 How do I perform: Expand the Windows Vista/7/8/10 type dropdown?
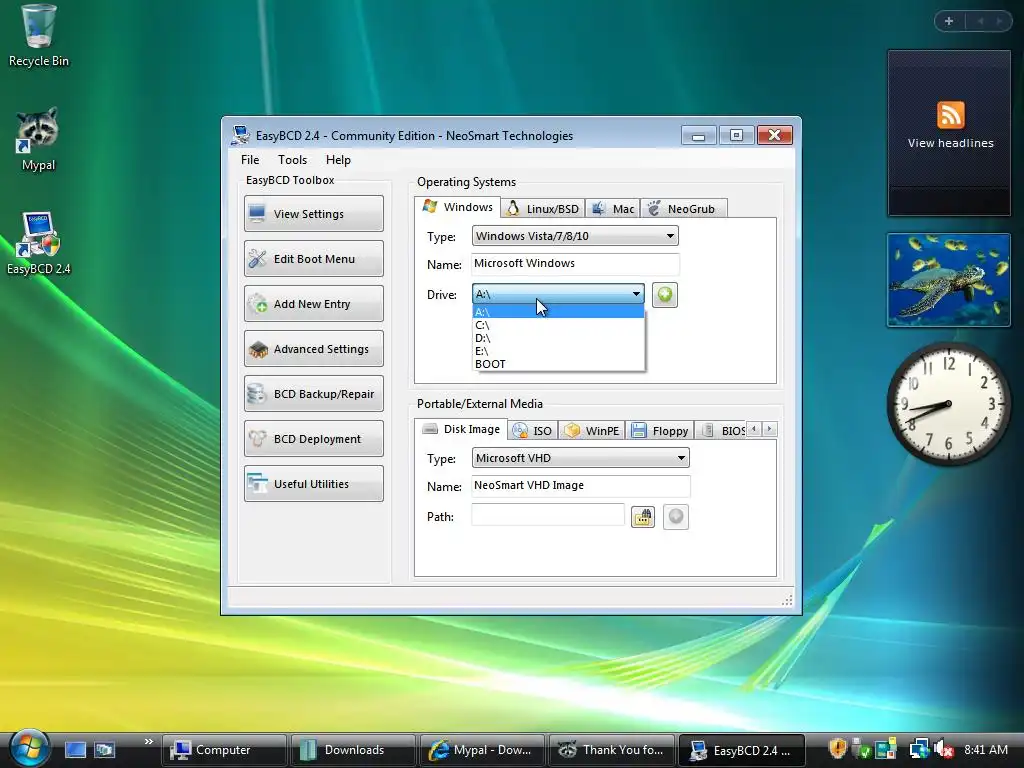click(575, 236)
